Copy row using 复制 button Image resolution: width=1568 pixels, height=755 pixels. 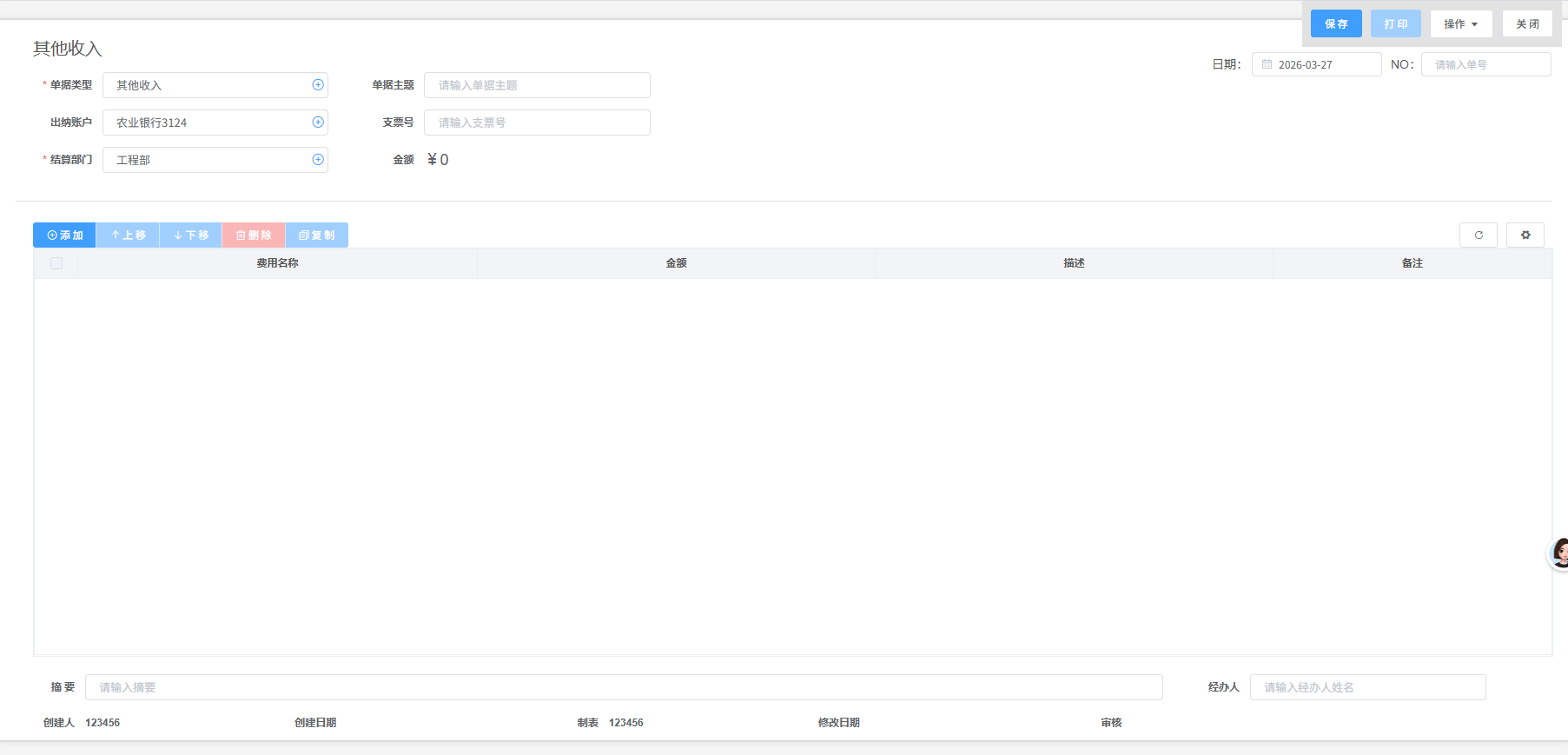pyautogui.click(x=317, y=235)
